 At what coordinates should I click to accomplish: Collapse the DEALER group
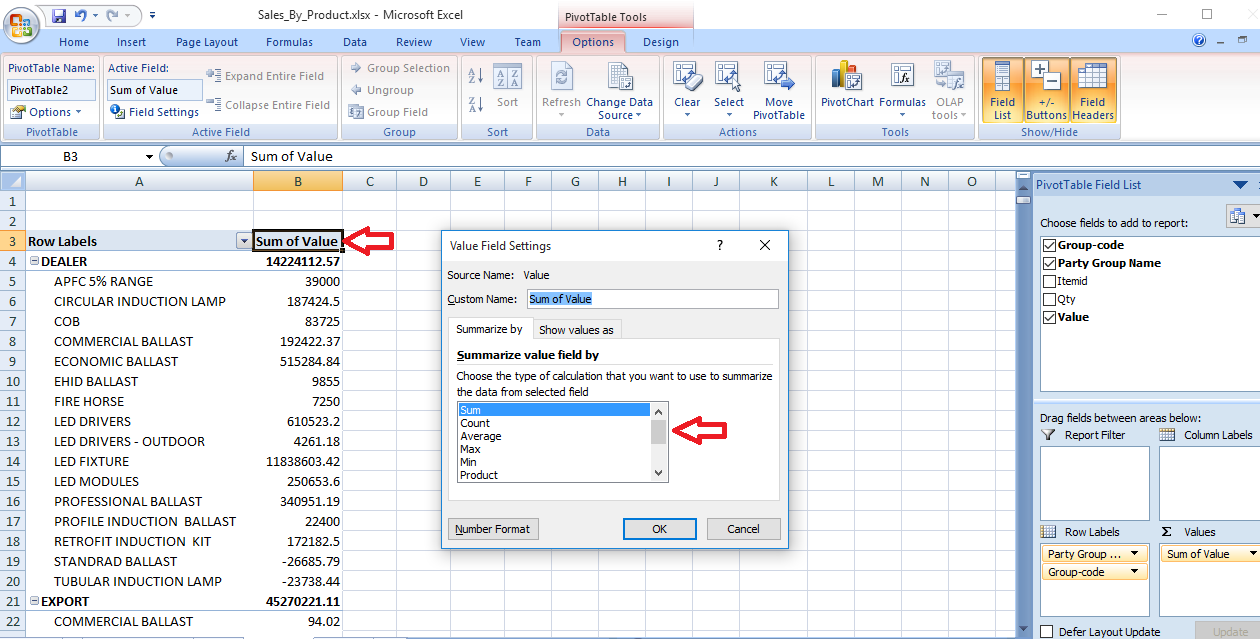(34, 261)
